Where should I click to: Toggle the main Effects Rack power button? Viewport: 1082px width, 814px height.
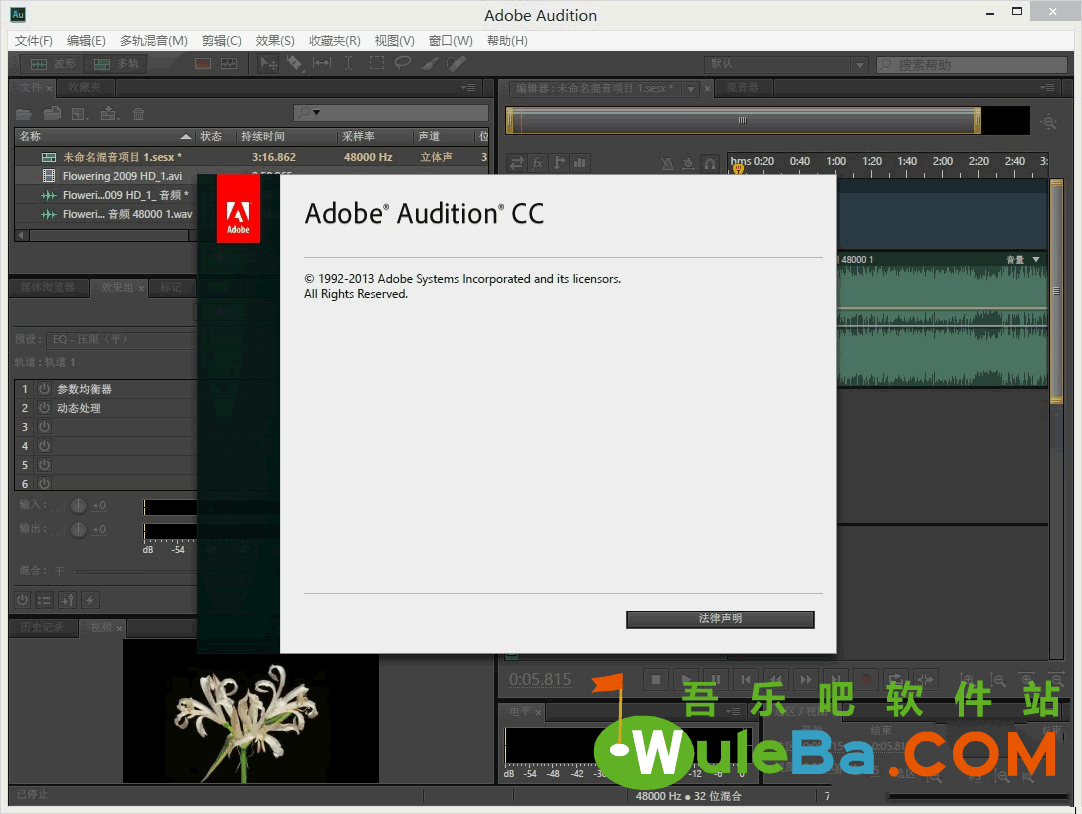point(23,600)
